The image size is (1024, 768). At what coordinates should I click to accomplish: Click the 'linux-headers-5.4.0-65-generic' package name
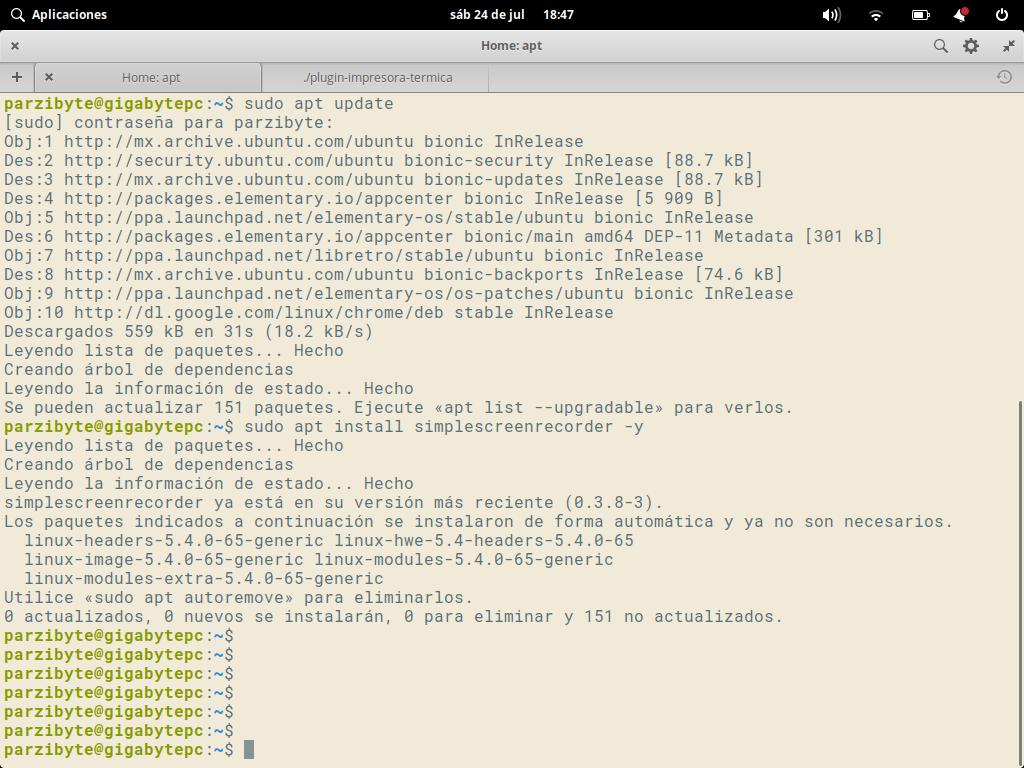tap(174, 540)
